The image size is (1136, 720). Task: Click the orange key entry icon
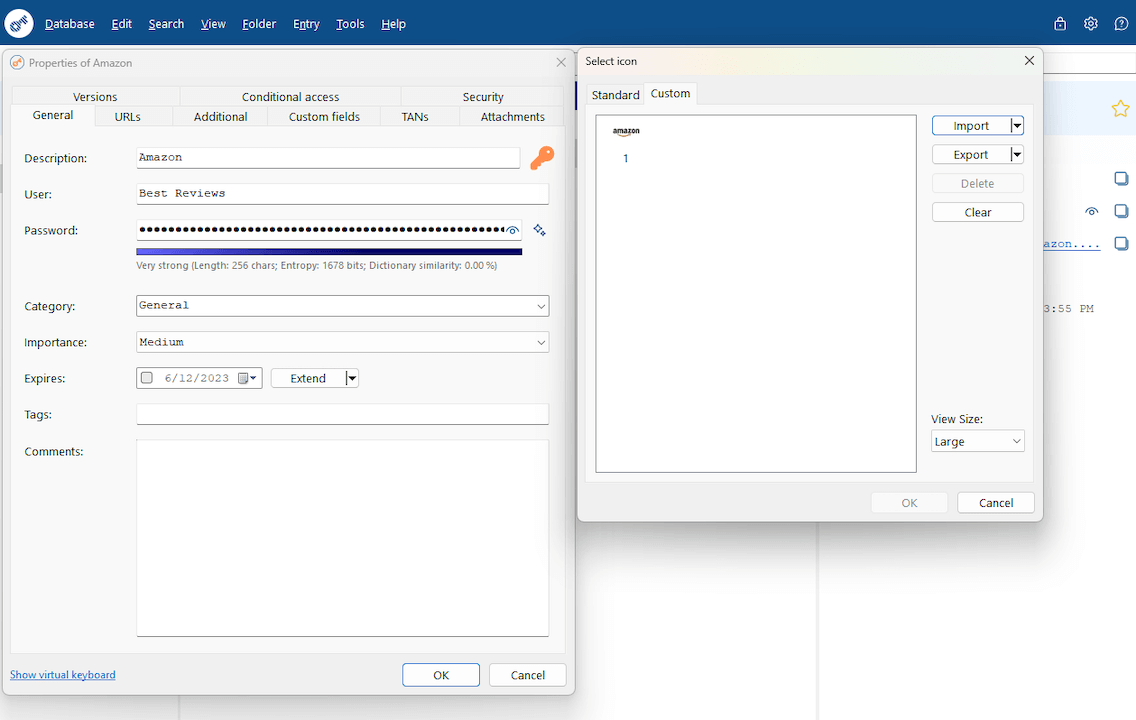(x=541, y=158)
